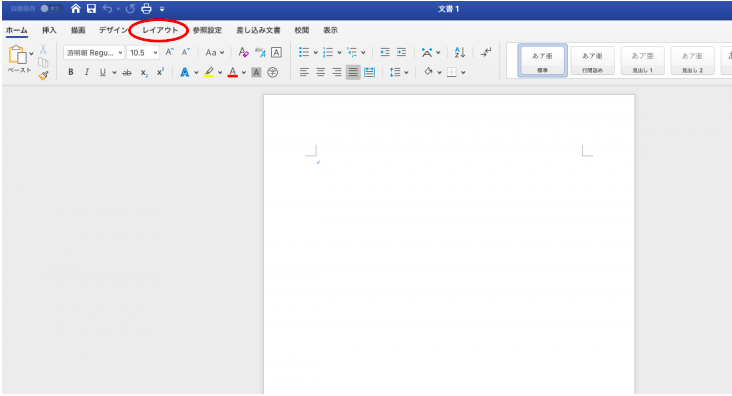
Task: Insert enclosed circle character icon
Action: 273,72
